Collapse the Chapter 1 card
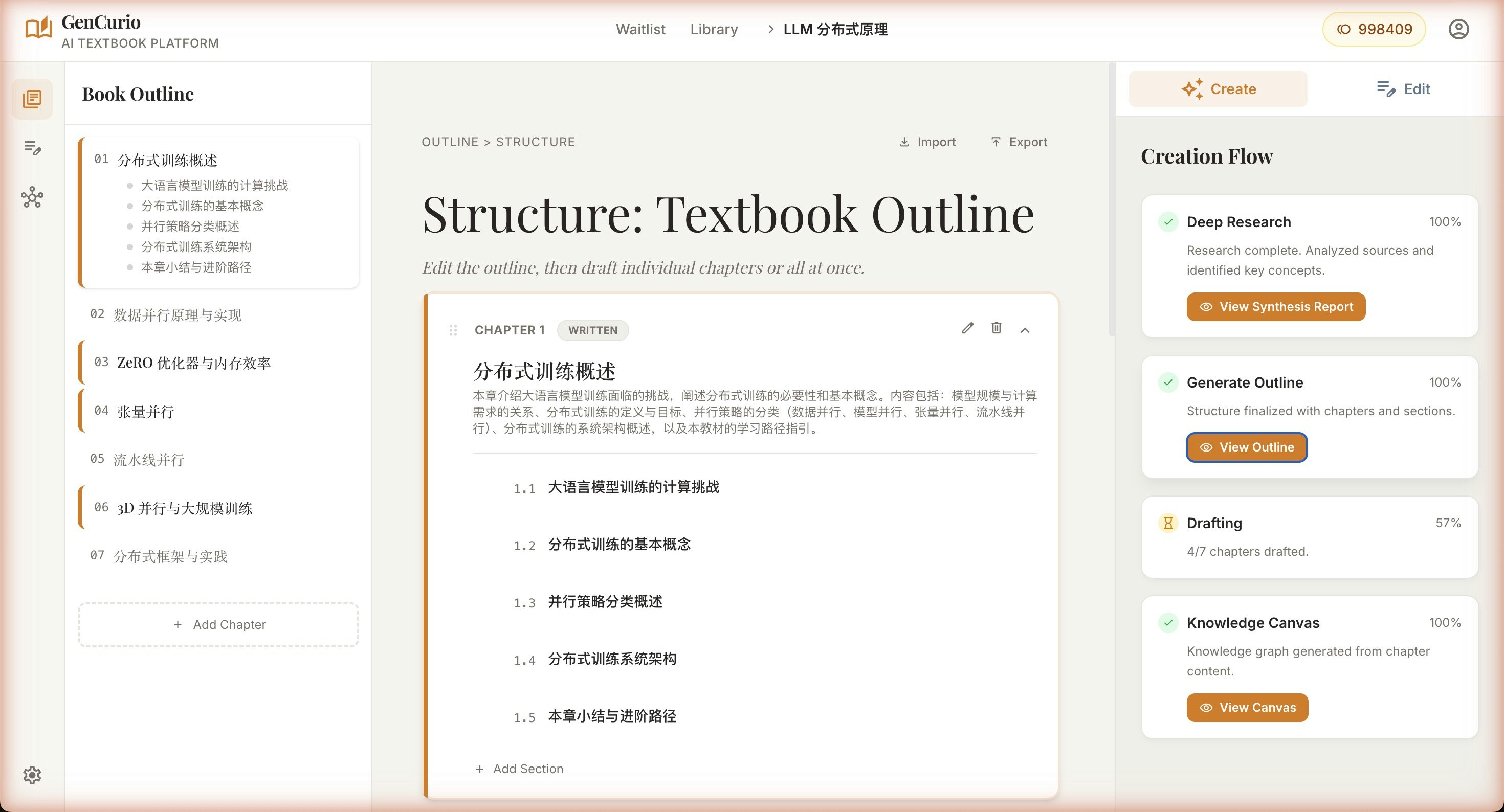 [1026, 330]
